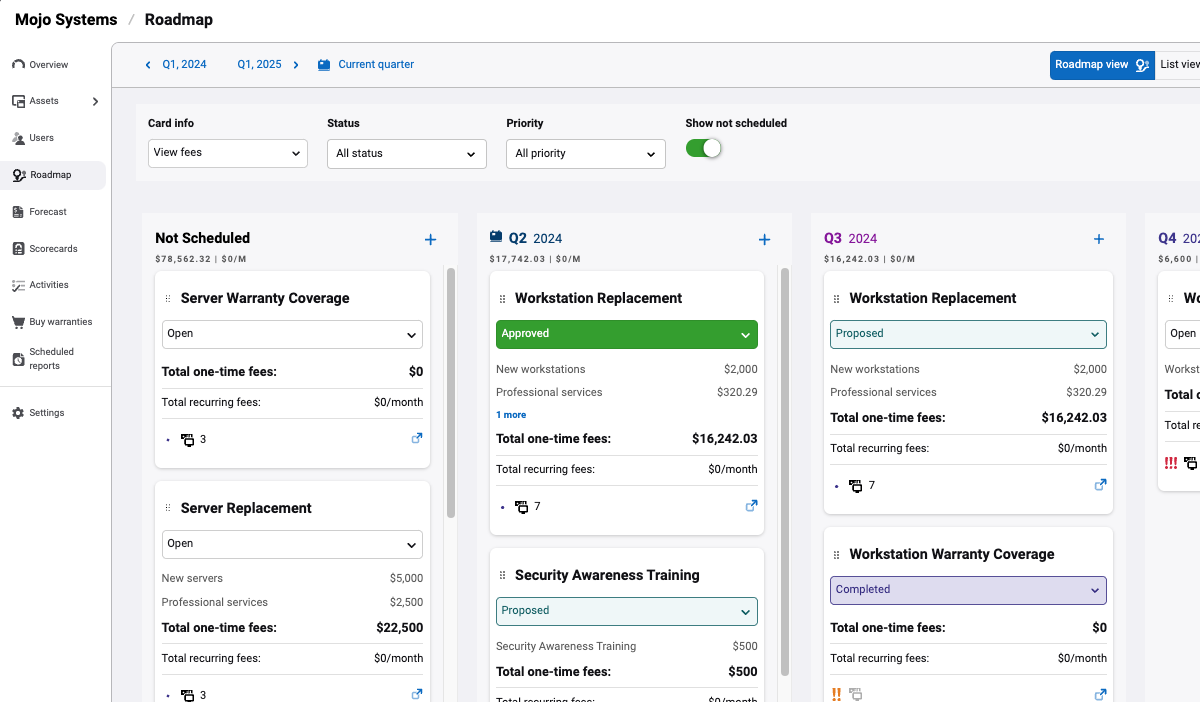Click the external link icon on Workstation Replacement Q2 card
1200x702 pixels.
click(751, 505)
